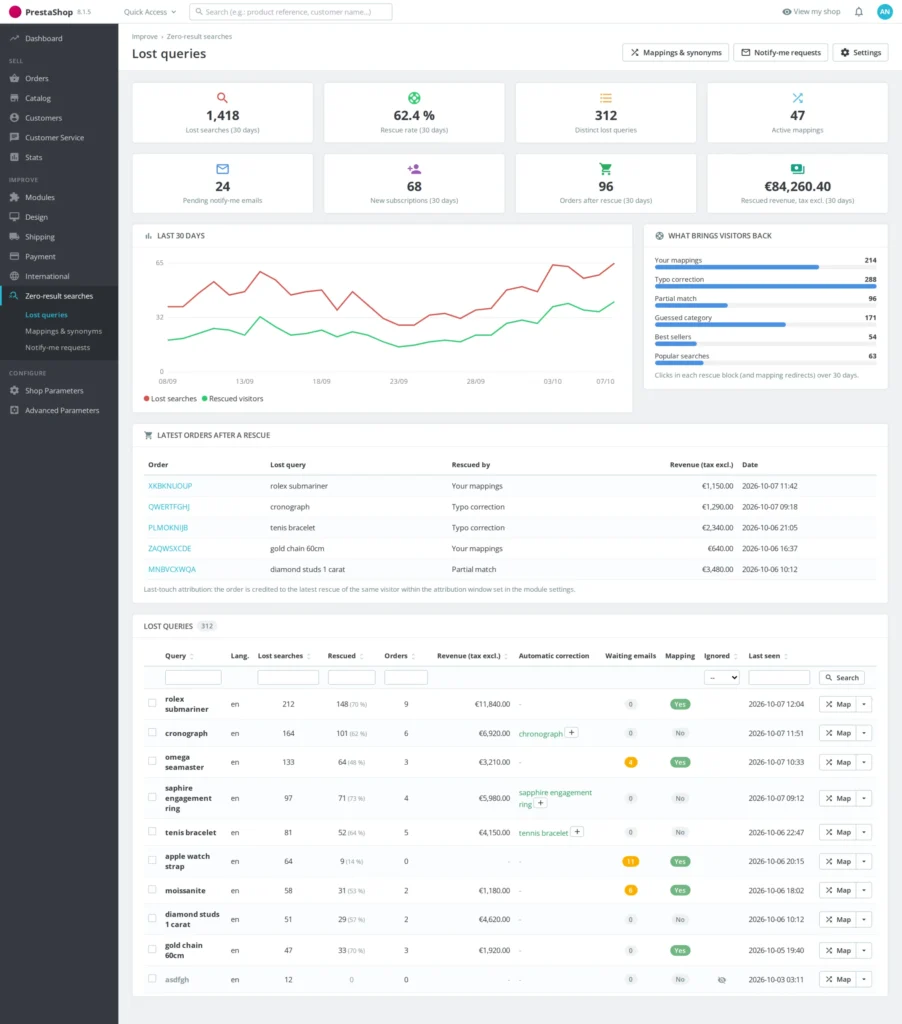This screenshot has width=902, height=1024.
Task: Expand Map options arrow for asdfgh
Action: pos(864,979)
